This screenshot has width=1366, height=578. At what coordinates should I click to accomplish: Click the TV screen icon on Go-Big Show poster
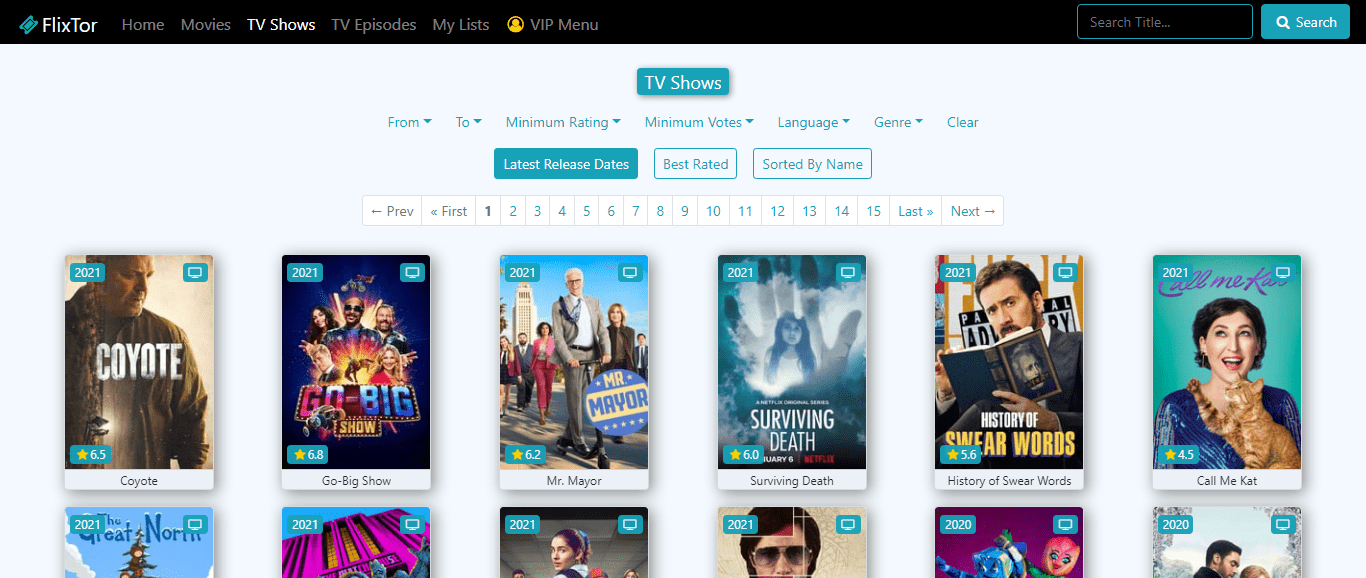pos(412,272)
